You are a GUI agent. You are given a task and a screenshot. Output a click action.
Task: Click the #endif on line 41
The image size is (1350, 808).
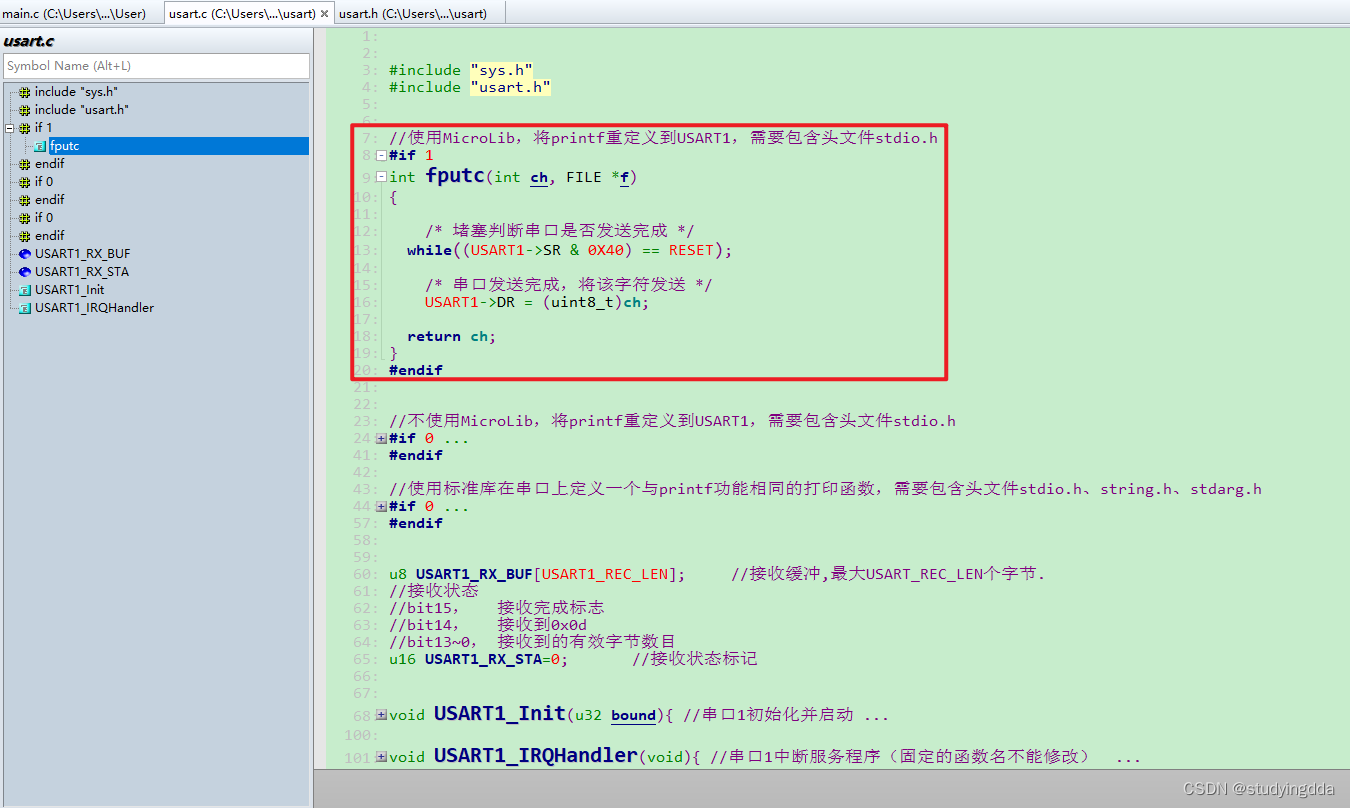point(415,455)
